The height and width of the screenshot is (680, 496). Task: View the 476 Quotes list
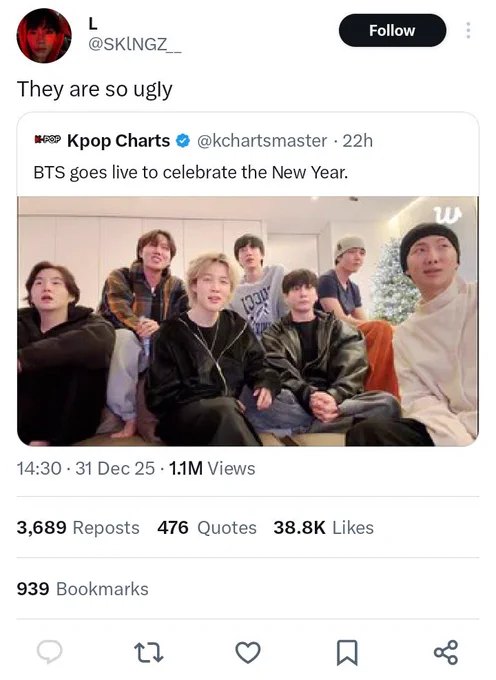point(207,528)
